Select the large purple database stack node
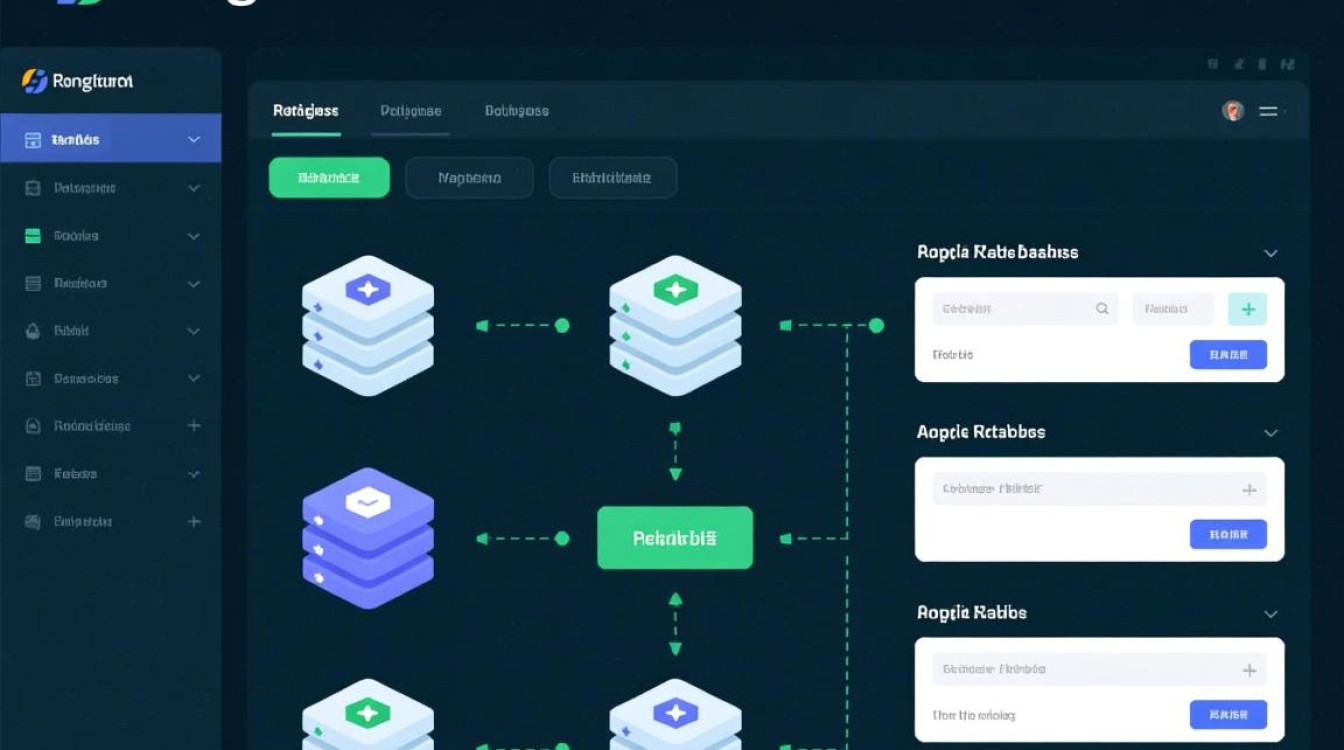The height and width of the screenshot is (750, 1344). [367, 538]
